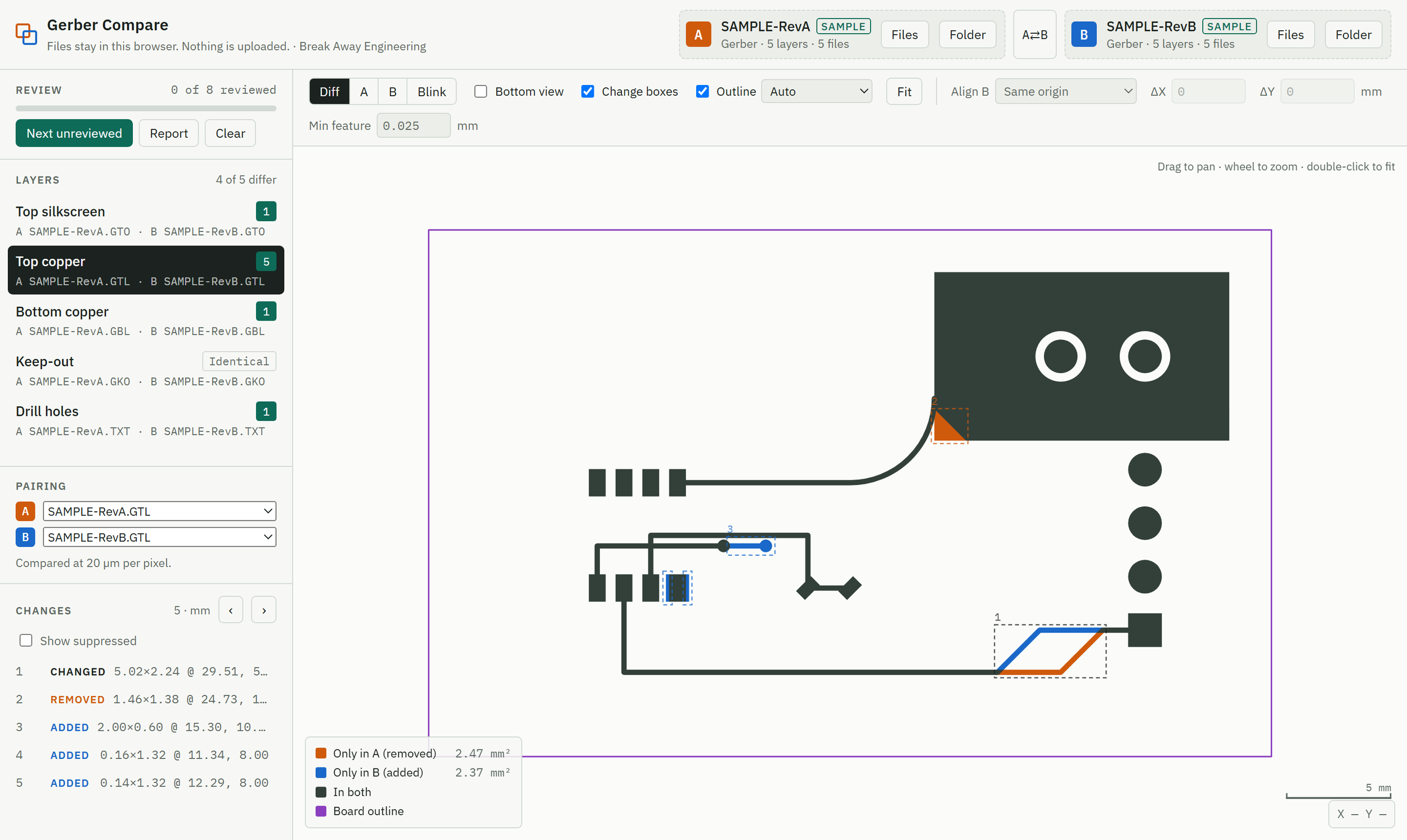Open the Outline Auto dropdown

pos(817,91)
